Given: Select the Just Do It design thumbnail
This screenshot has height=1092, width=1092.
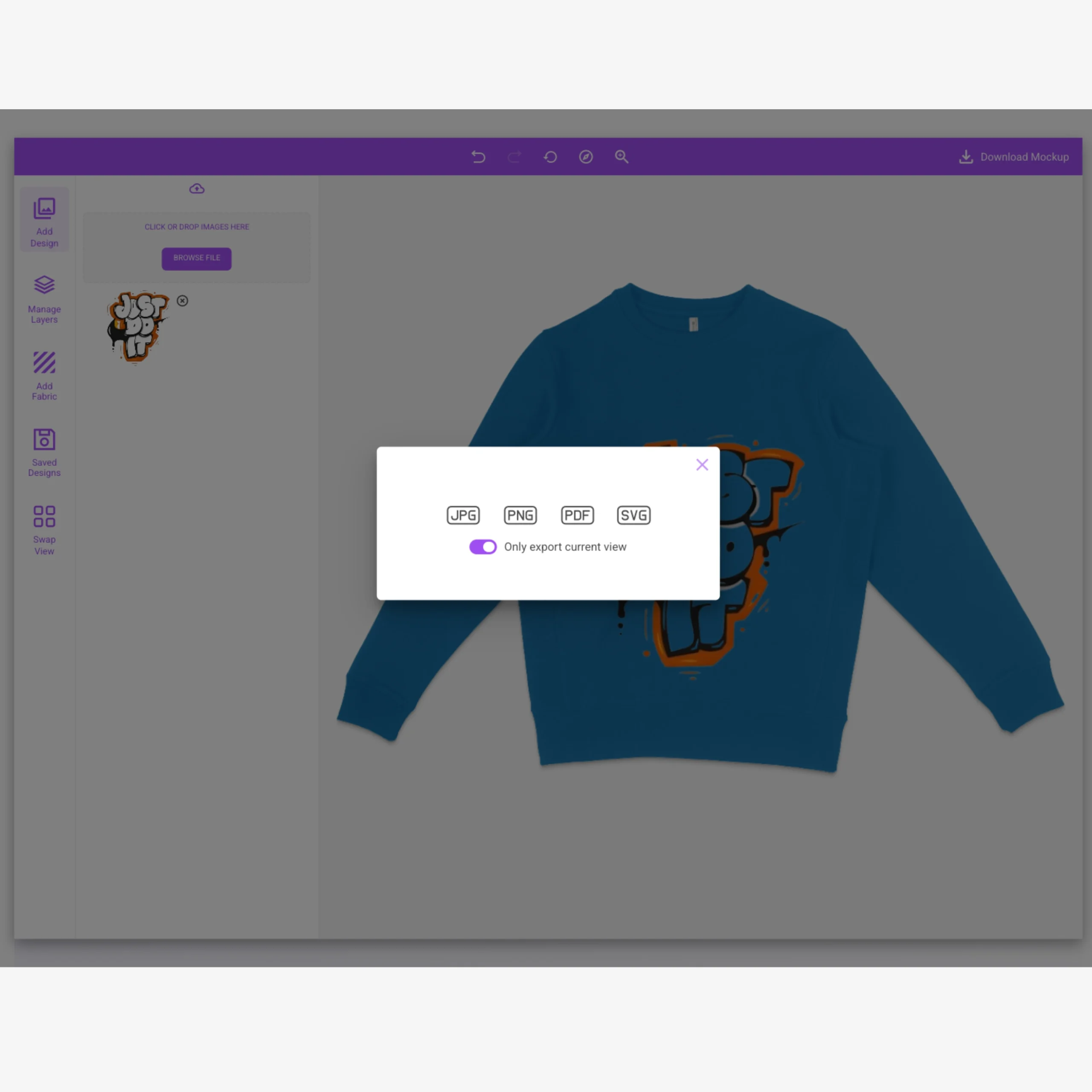Looking at the screenshot, I should (x=137, y=328).
